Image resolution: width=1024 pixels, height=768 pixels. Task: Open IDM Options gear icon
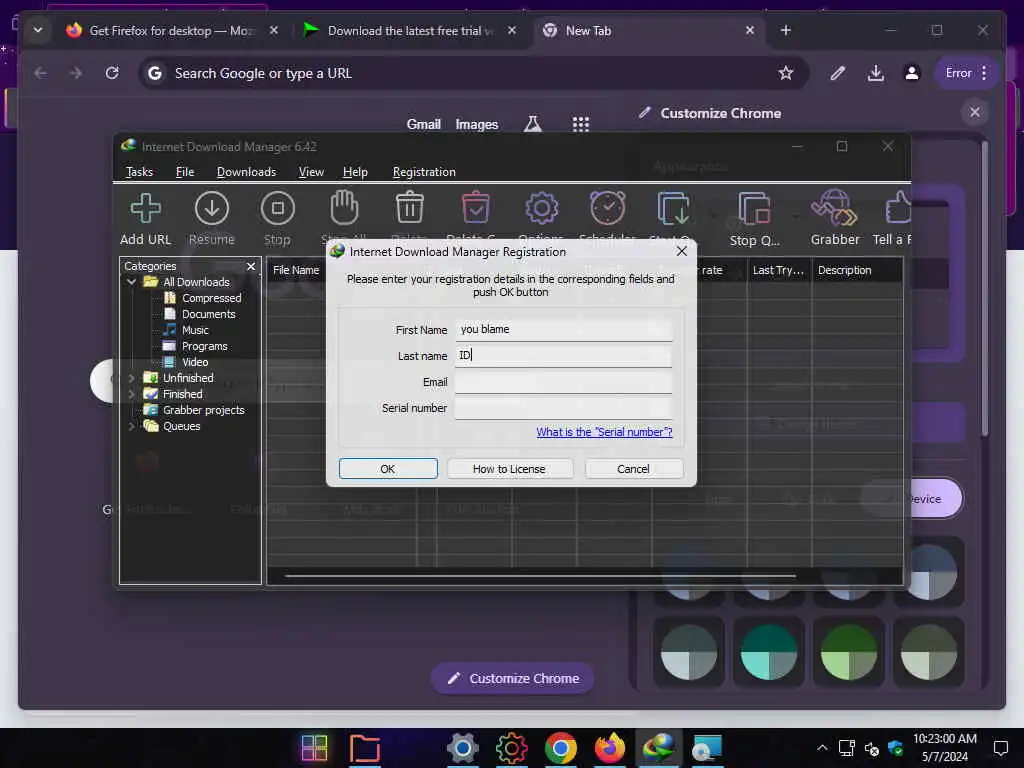(541, 209)
